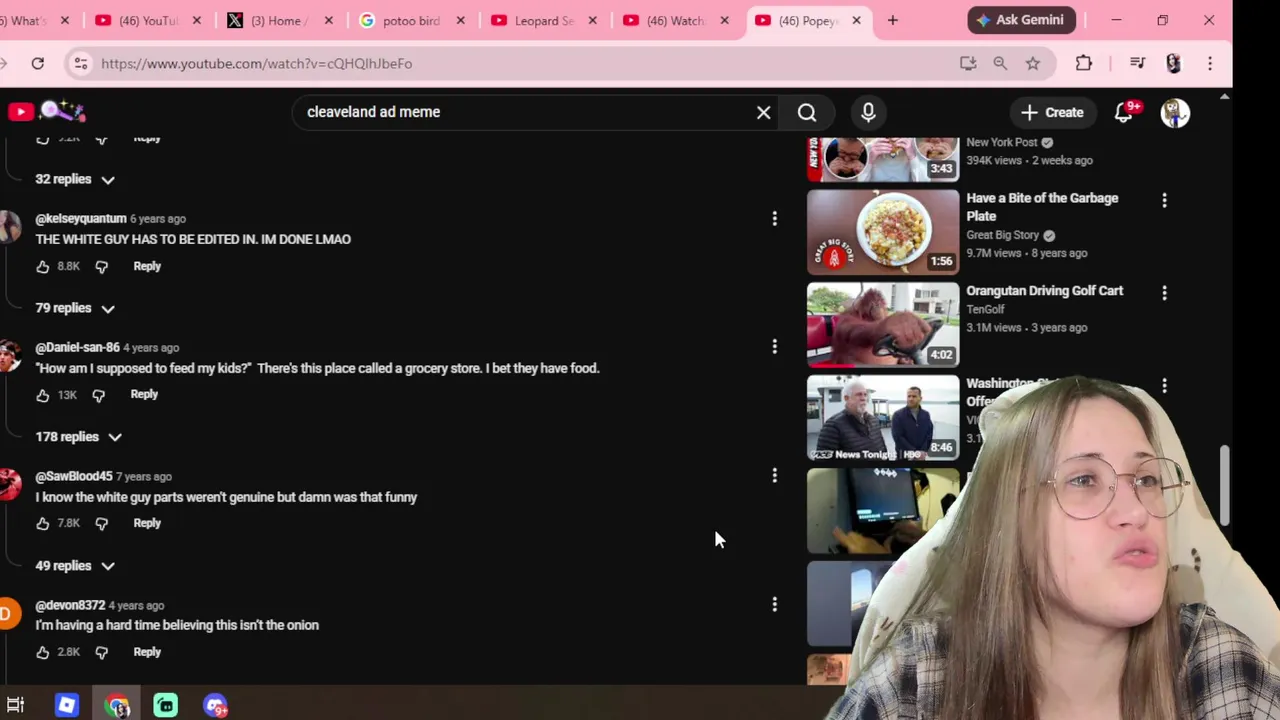Reload the page in Chrome
Viewport: 1280px width, 720px height.
point(37,63)
